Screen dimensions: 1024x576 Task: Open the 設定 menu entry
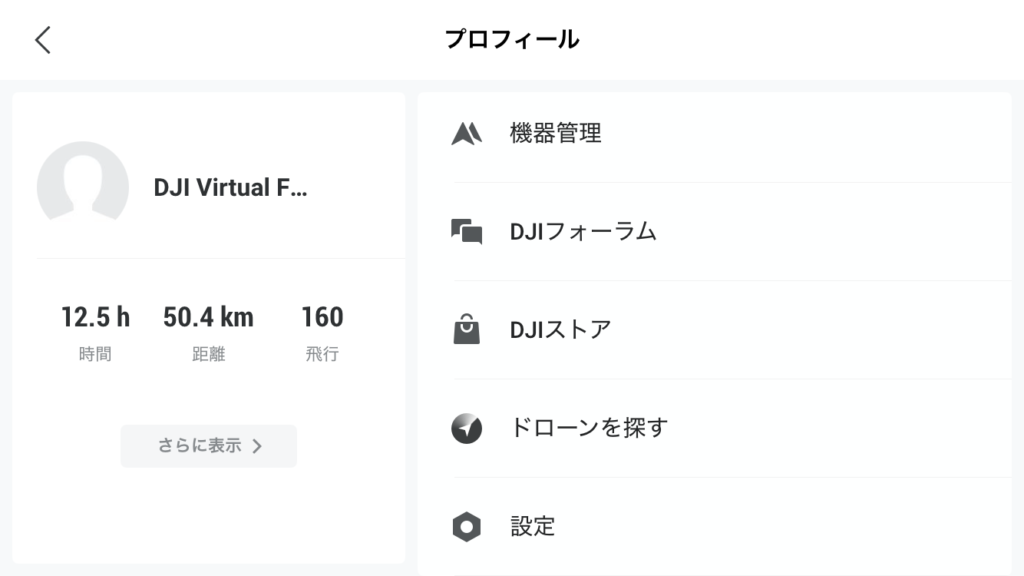pos(714,526)
